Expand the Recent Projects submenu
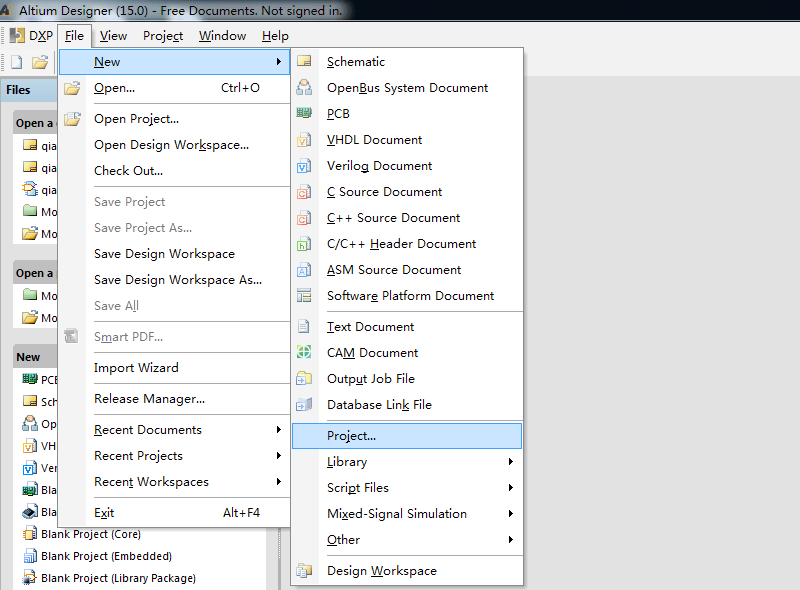Viewport: 800px width, 590px height. click(x=186, y=456)
